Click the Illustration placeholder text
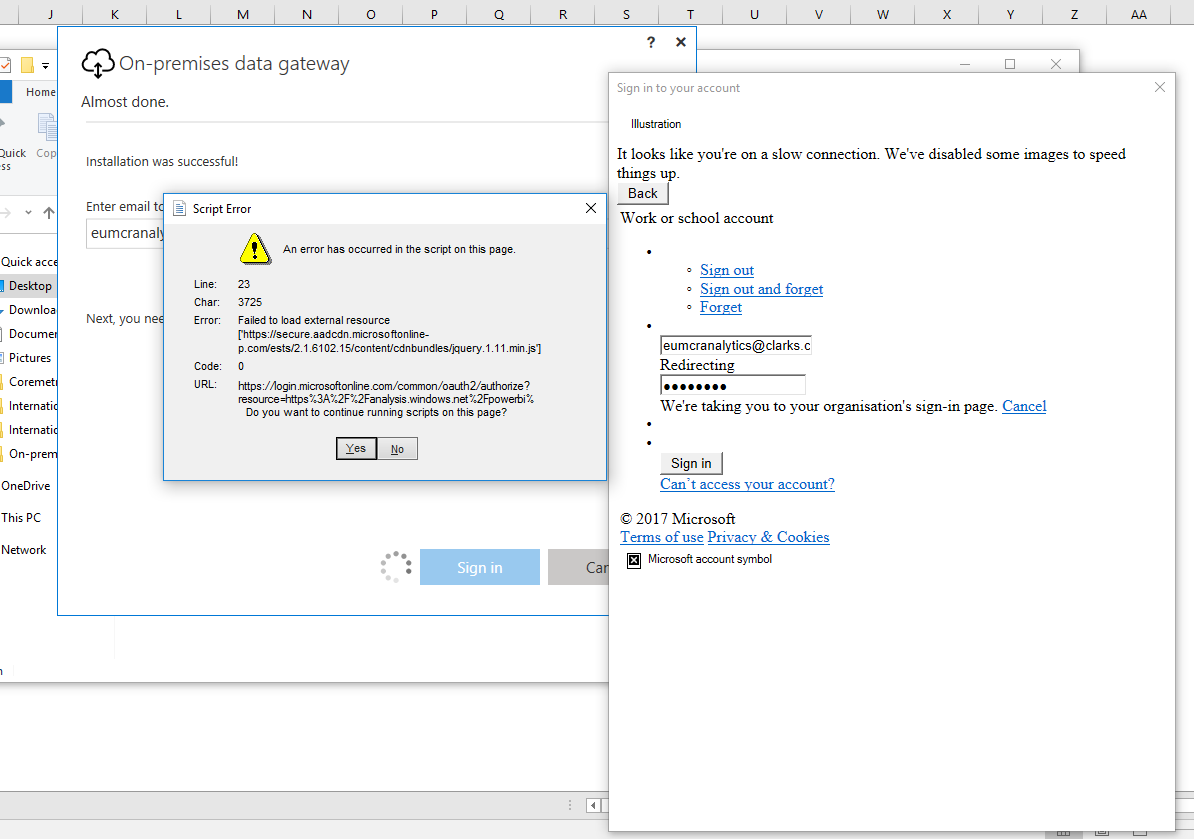 click(656, 124)
